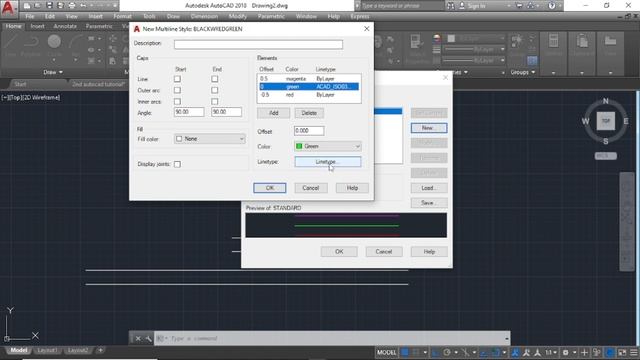Open the annotation scale 1:1 dropdown
Viewport: 640px width, 360px height.
click(x=551, y=352)
